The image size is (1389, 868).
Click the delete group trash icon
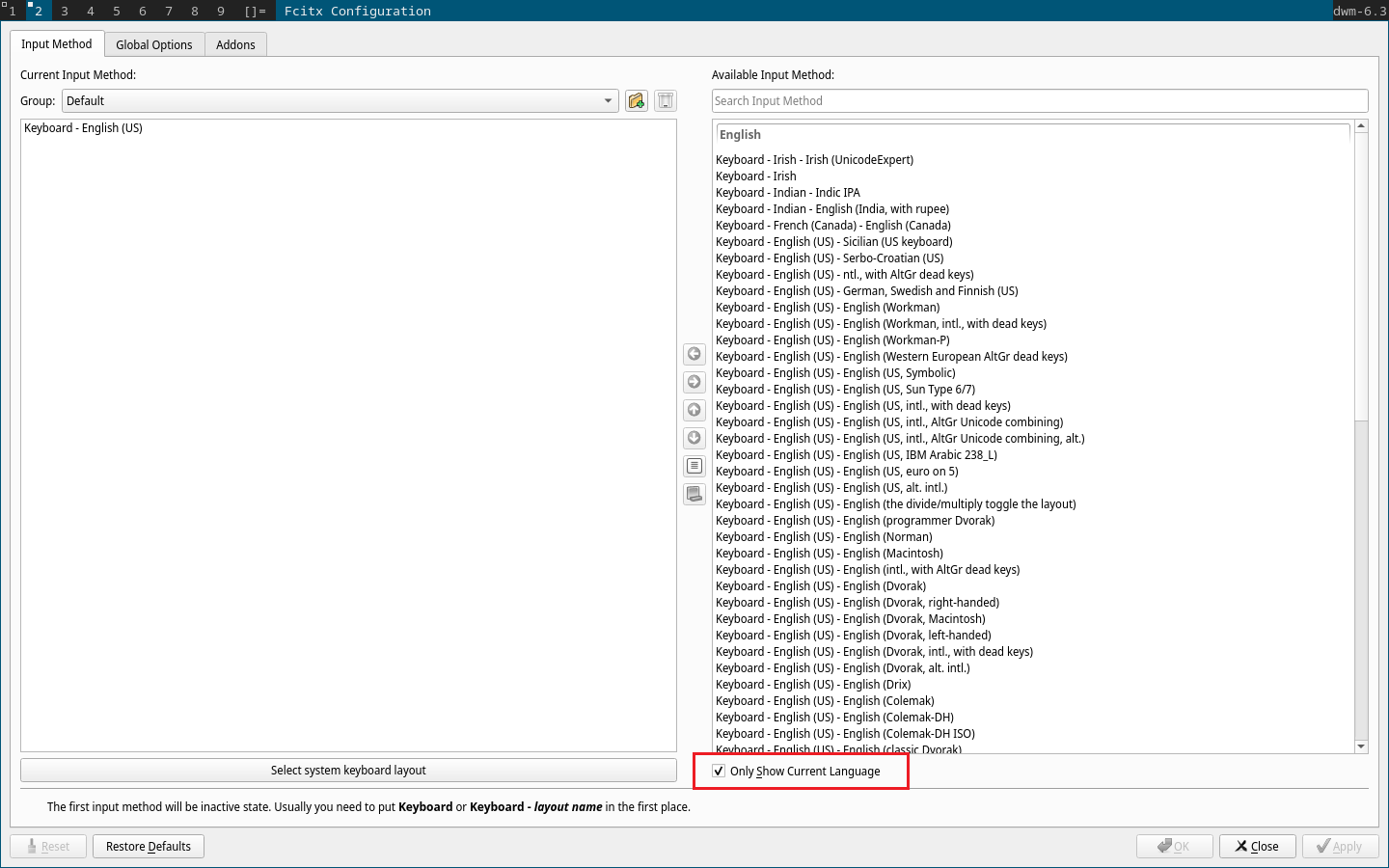(666, 101)
